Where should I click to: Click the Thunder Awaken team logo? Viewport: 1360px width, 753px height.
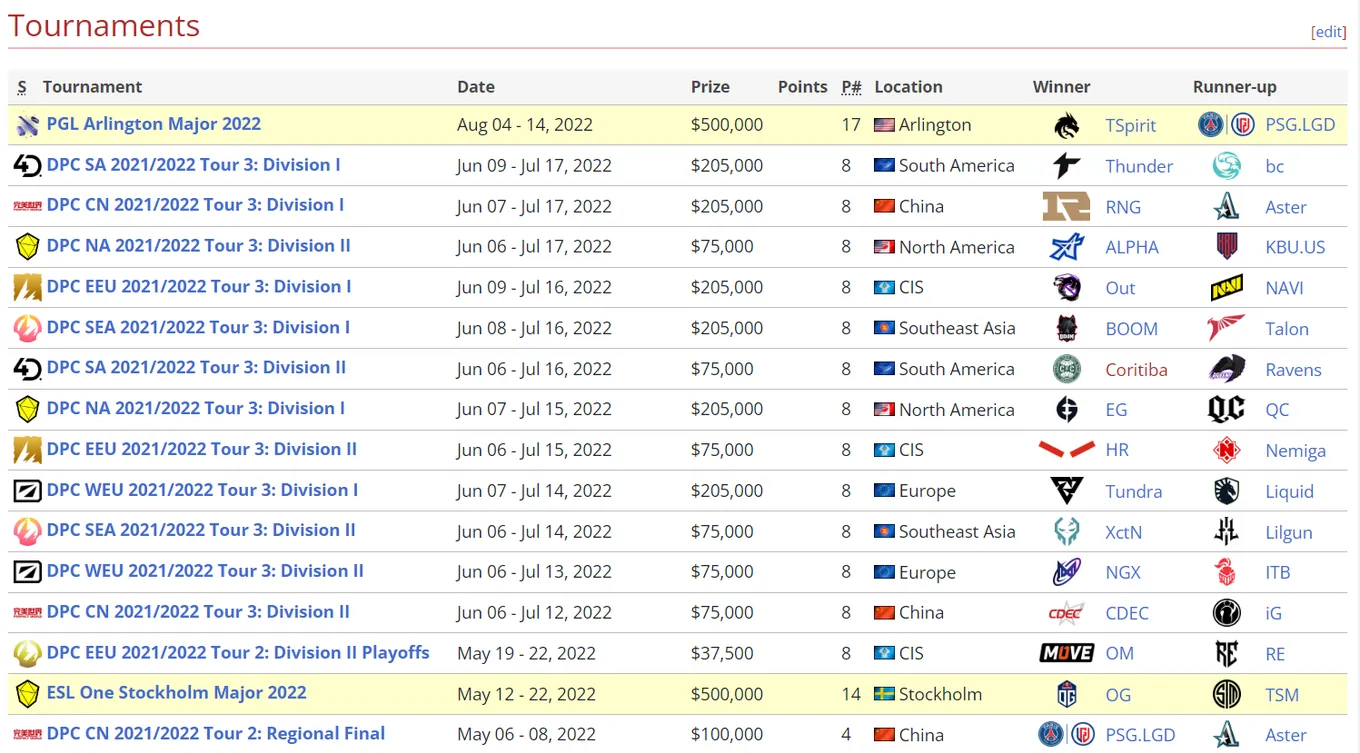[x=1067, y=166]
